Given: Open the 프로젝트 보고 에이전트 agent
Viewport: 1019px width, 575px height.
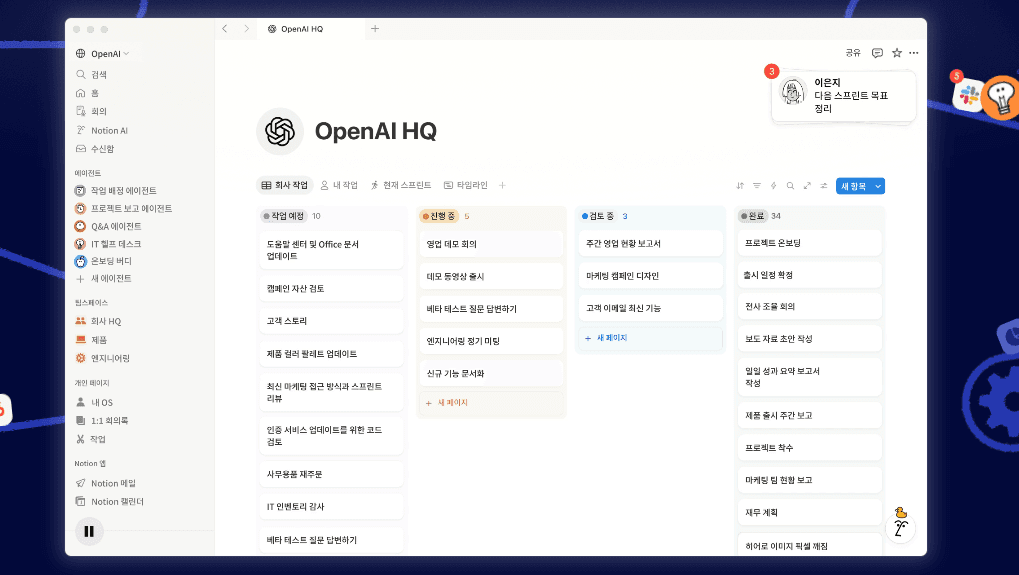Looking at the screenshot, I should (123, 209).
